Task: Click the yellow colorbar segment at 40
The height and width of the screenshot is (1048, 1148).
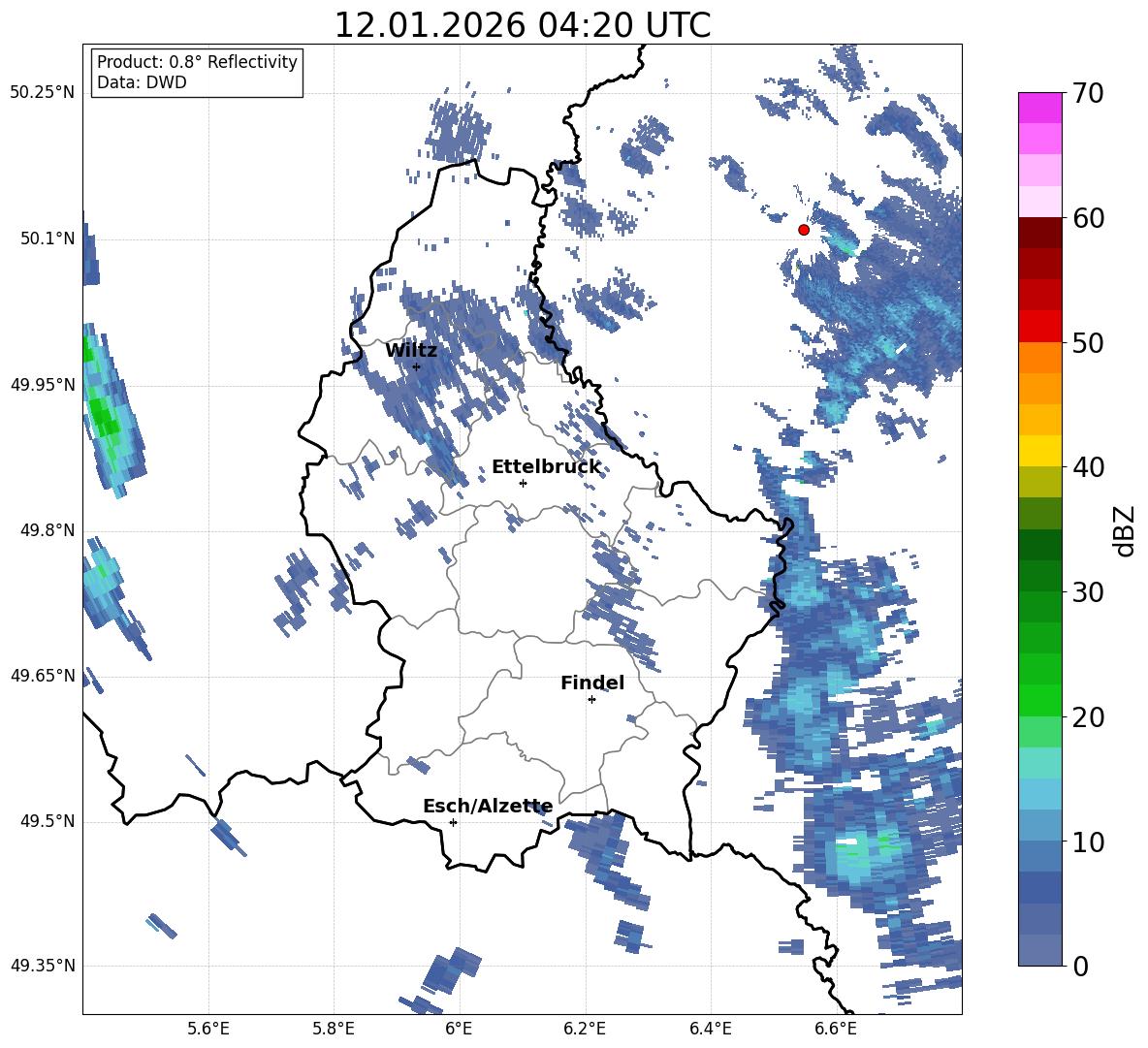Action: click(x=1039, y=451)
